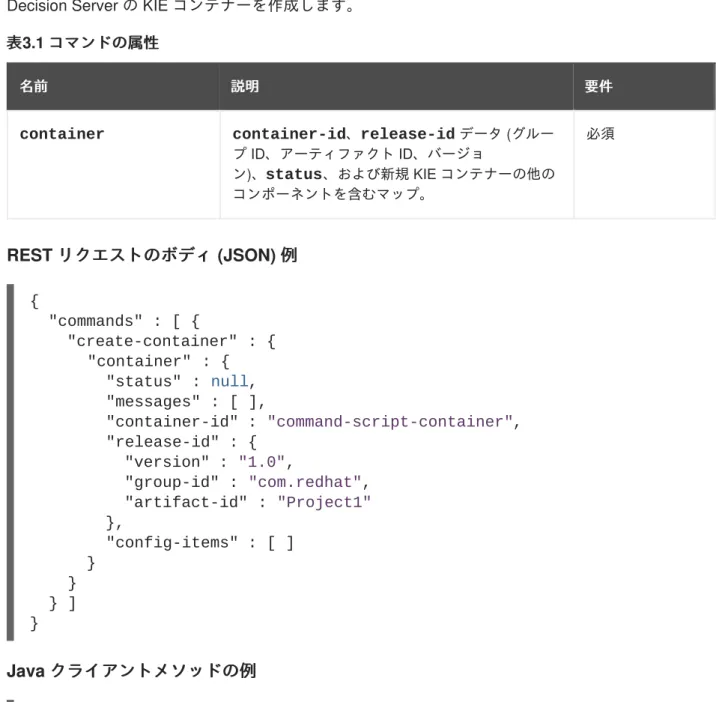719x702 pixels.
Task: Click the 'null' value in code
Action: tap(229, 381)
